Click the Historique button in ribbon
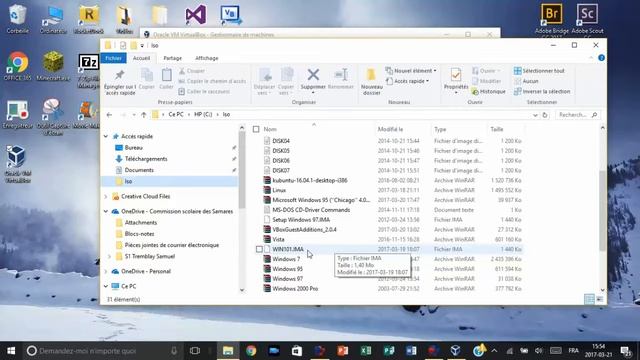 [x=488, y=91]
